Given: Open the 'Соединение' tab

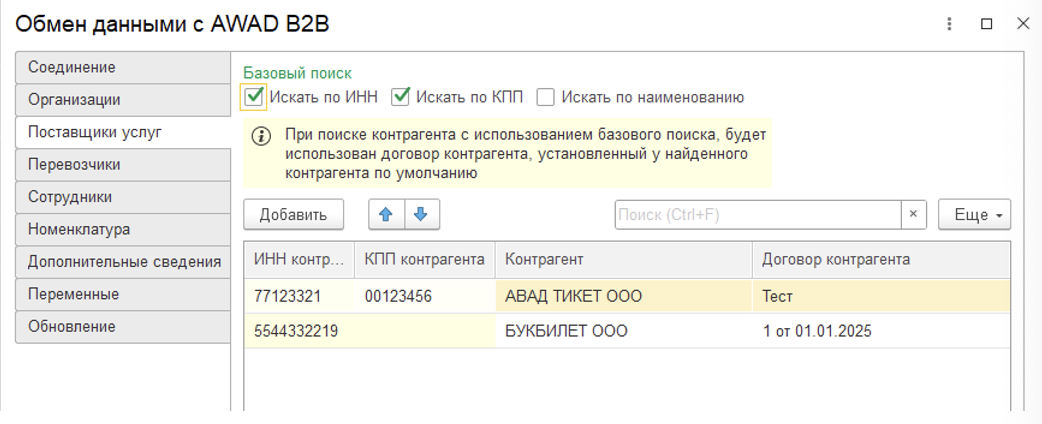Looking at the screenshot, I should 122,68.
